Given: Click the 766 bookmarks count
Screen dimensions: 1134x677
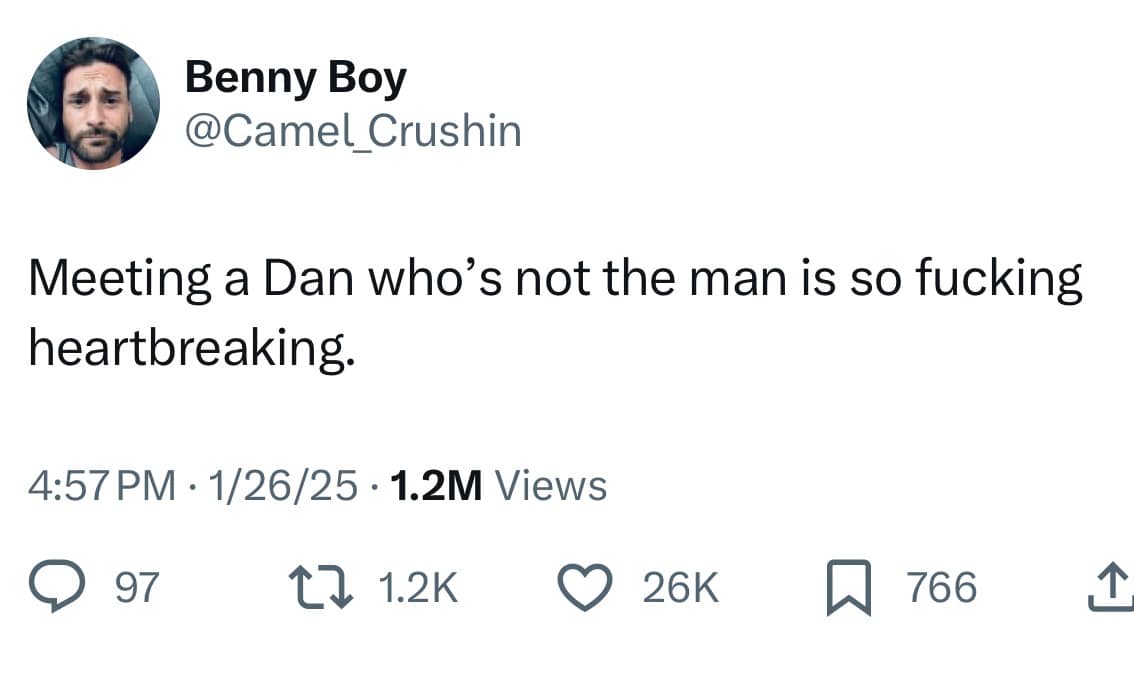Looking at the screenshot, I should click(x=942, y=588).
